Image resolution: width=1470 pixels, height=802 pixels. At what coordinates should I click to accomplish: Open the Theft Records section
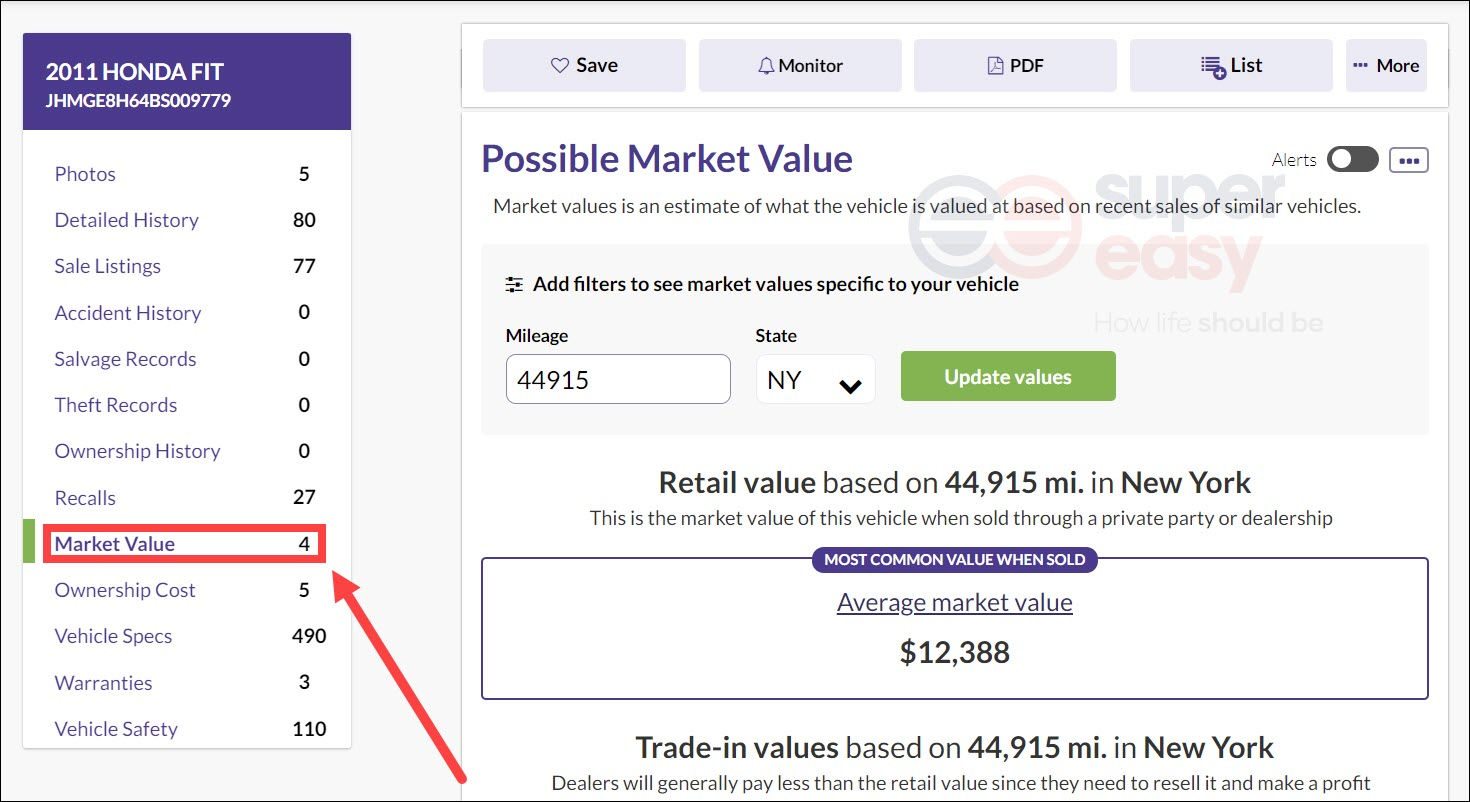tap(116, 405)
